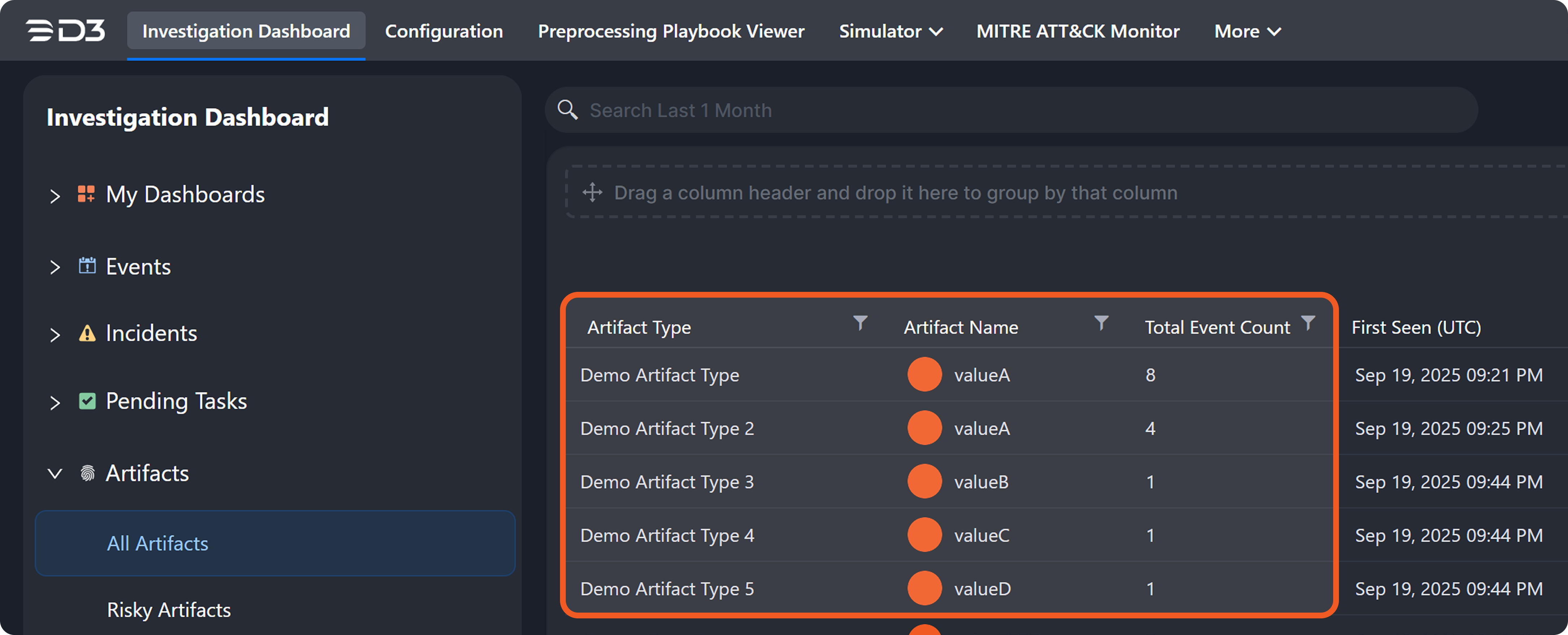Open the More dropdown menu
This screenshot has height=635, width=1568.
click(1247, 31)
